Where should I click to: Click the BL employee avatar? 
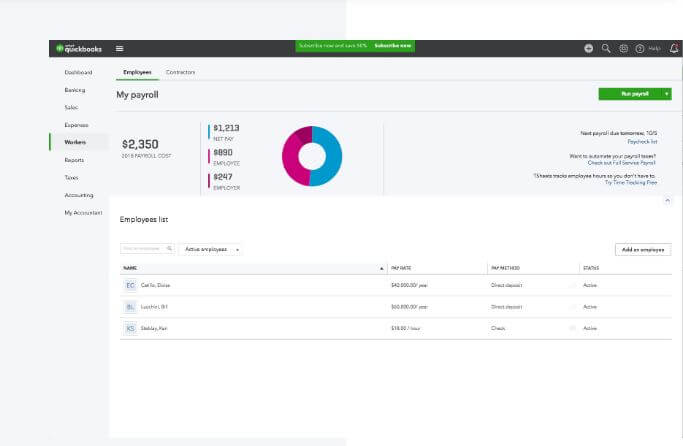coord(130,307)
